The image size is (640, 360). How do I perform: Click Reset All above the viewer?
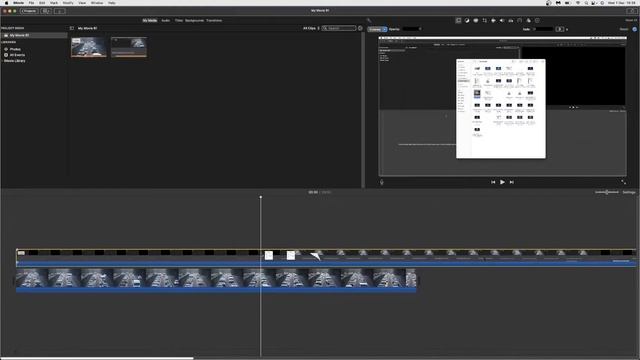[x=631, y=20]
